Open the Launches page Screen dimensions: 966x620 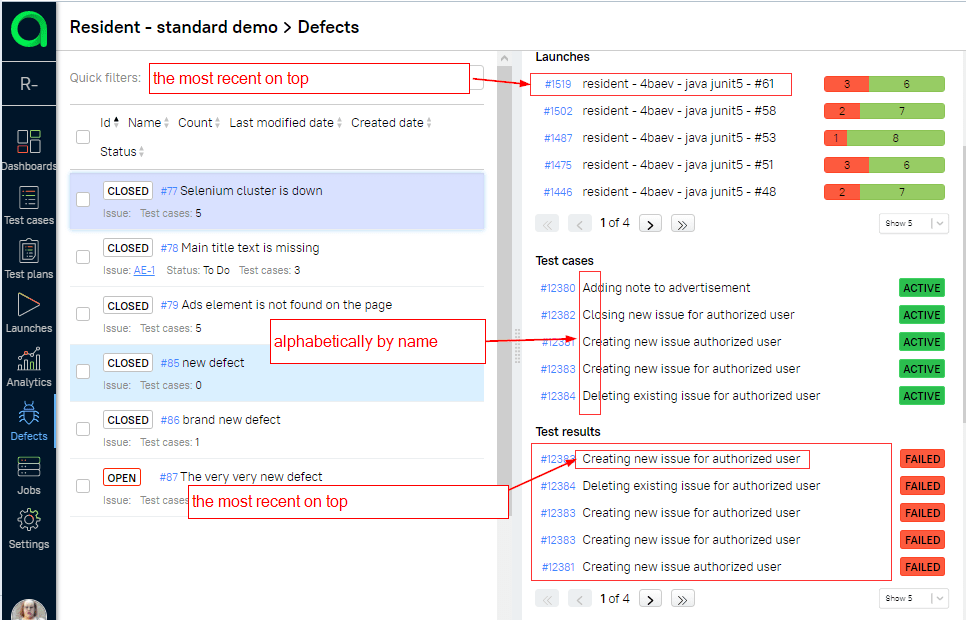(29, 312)
